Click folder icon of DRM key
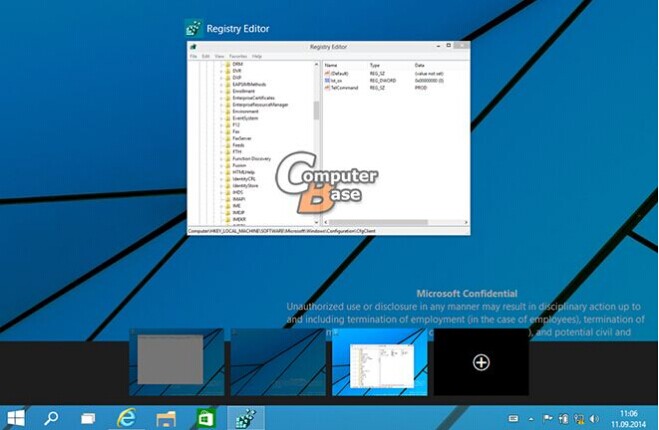 (228, 64)
